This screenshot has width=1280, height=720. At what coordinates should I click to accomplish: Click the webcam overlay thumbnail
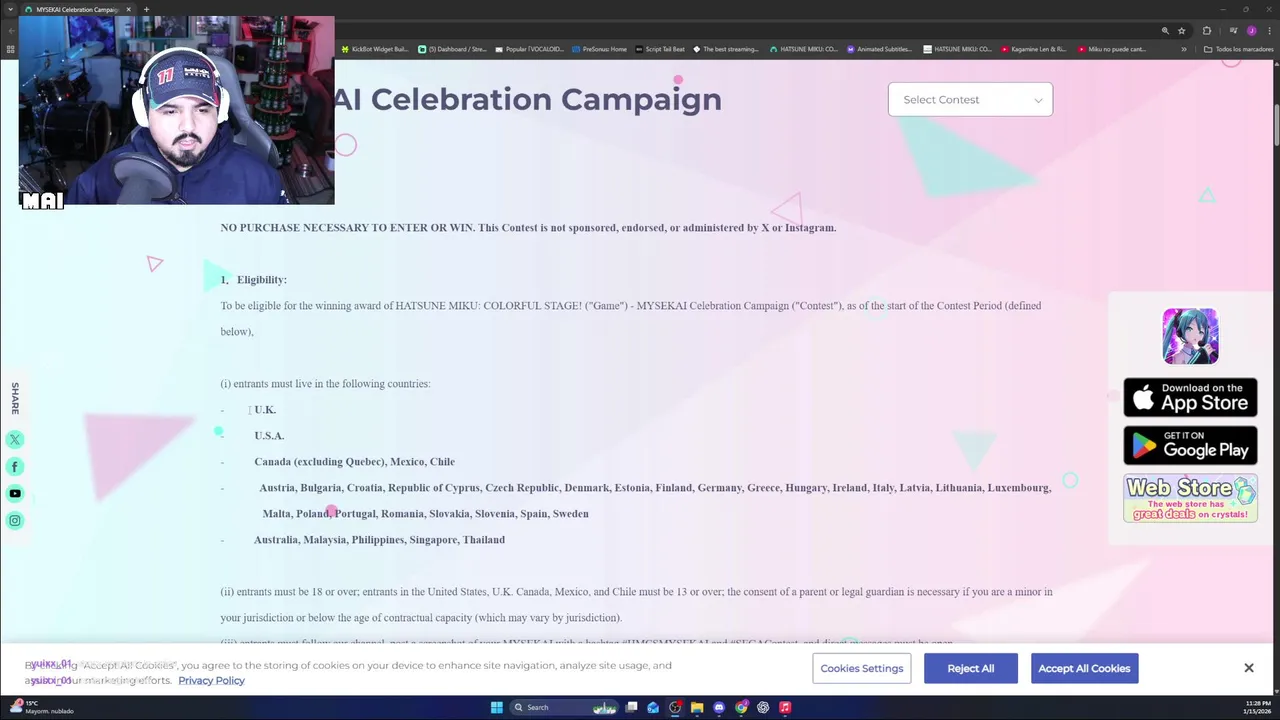176,110
